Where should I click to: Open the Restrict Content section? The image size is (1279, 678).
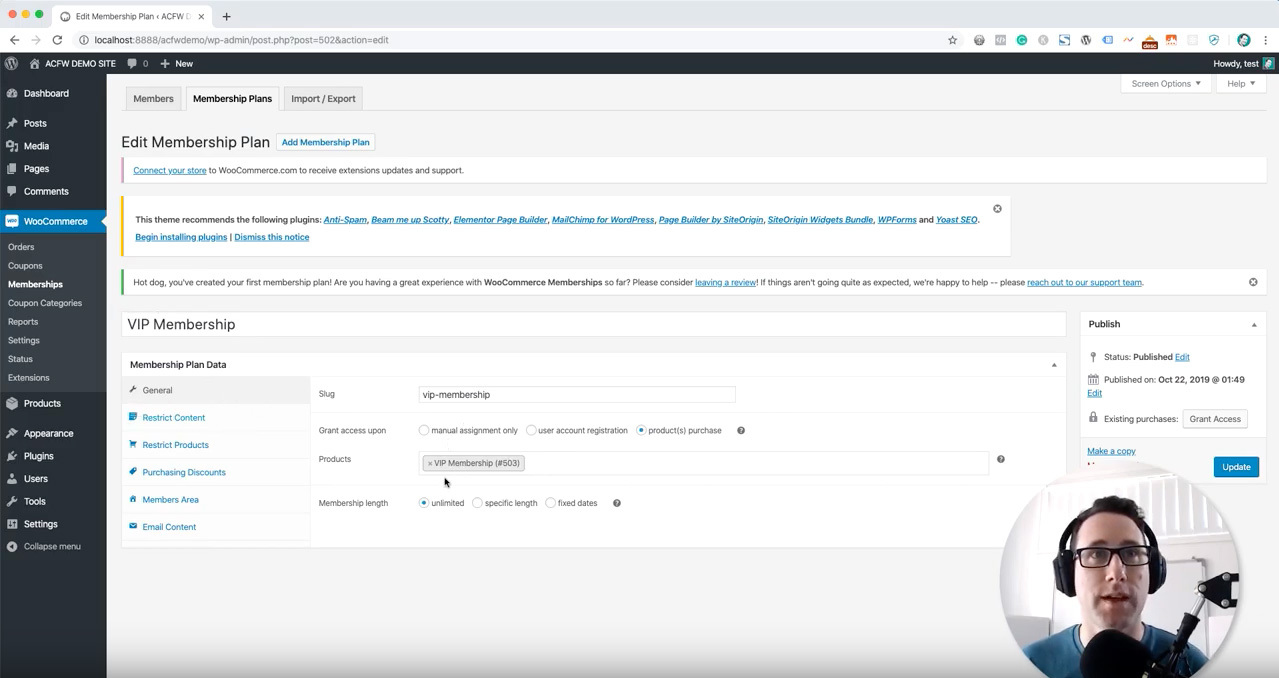173,417
